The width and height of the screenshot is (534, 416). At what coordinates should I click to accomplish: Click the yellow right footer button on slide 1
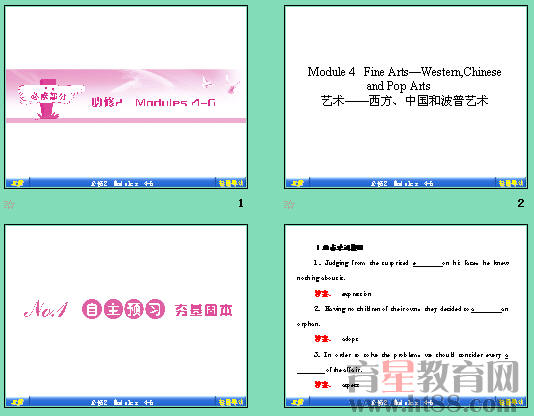coord(231,183)
